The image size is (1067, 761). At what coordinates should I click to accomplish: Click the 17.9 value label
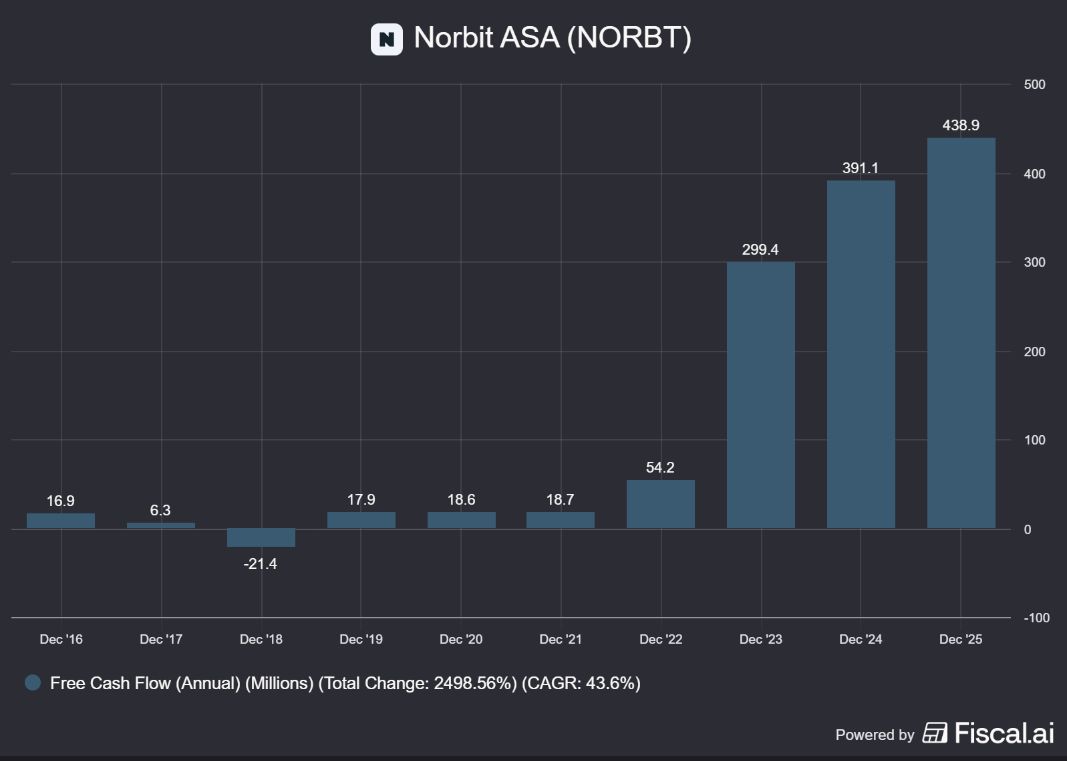pos(361,500)
